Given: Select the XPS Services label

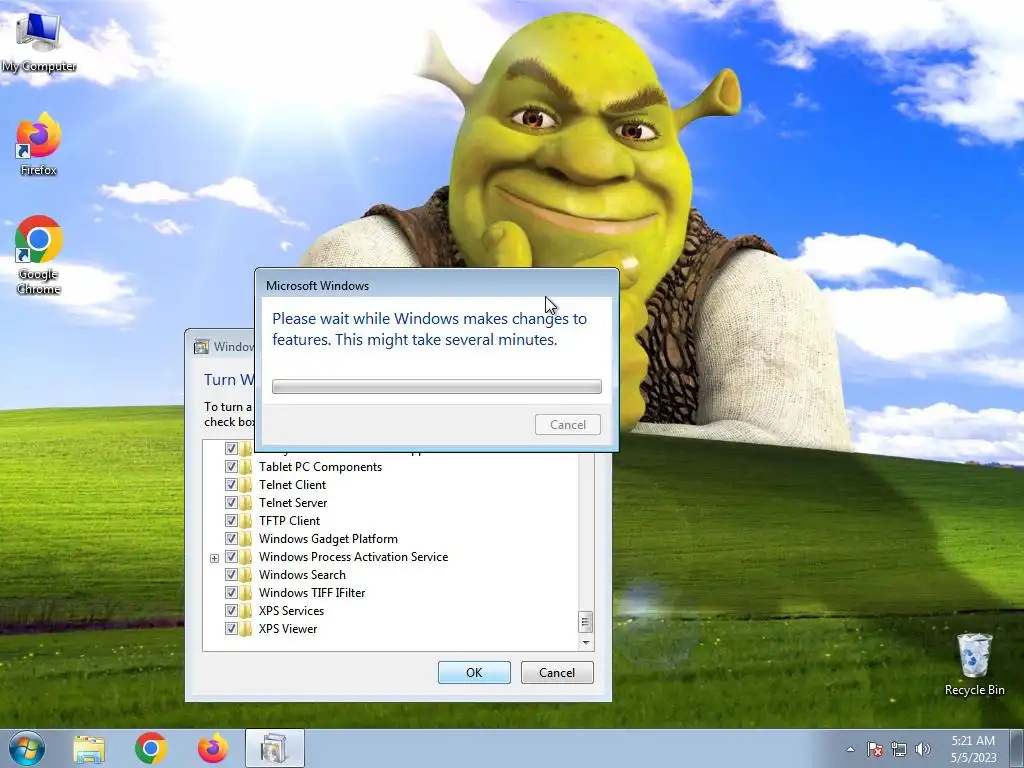Looking at the screenshot, I should pyautogui.click(x=291, y=611).
